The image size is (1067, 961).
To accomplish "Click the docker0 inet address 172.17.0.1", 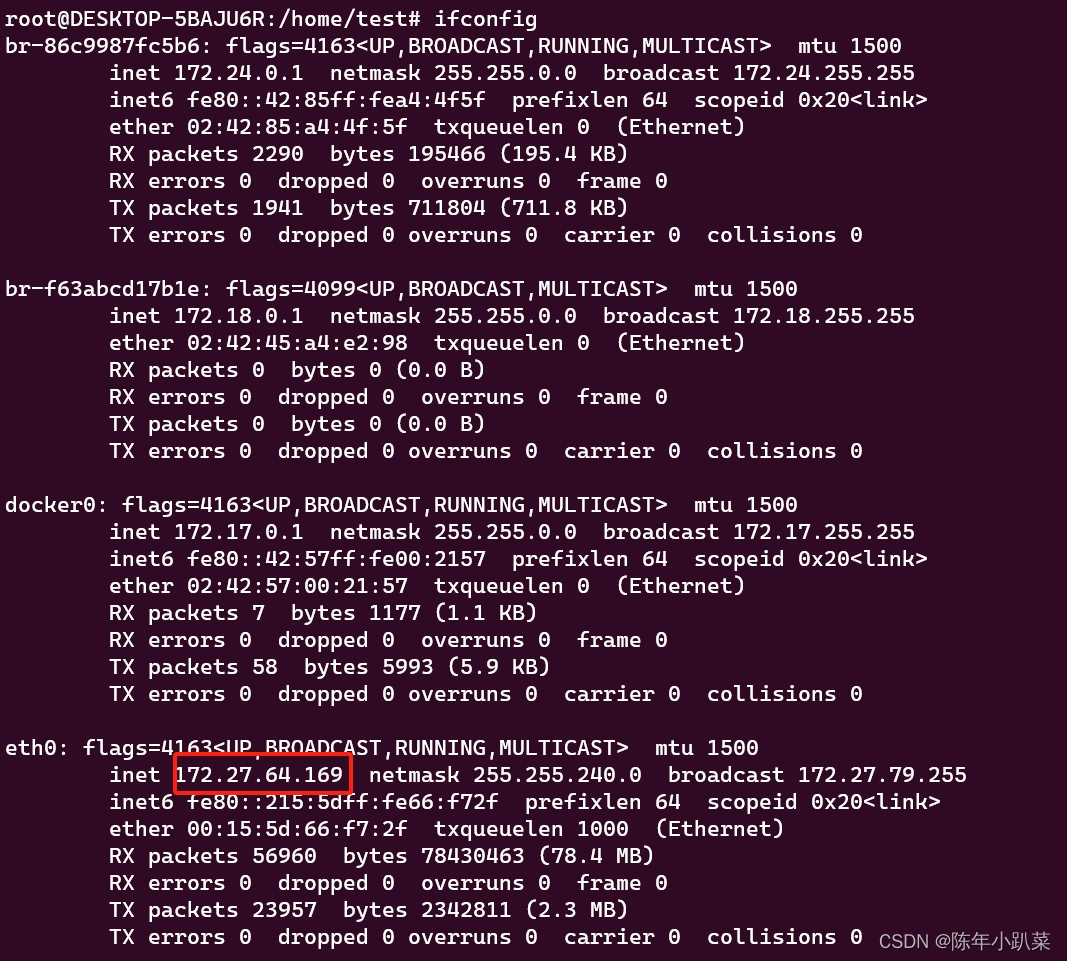I will (x=238, y=532).
